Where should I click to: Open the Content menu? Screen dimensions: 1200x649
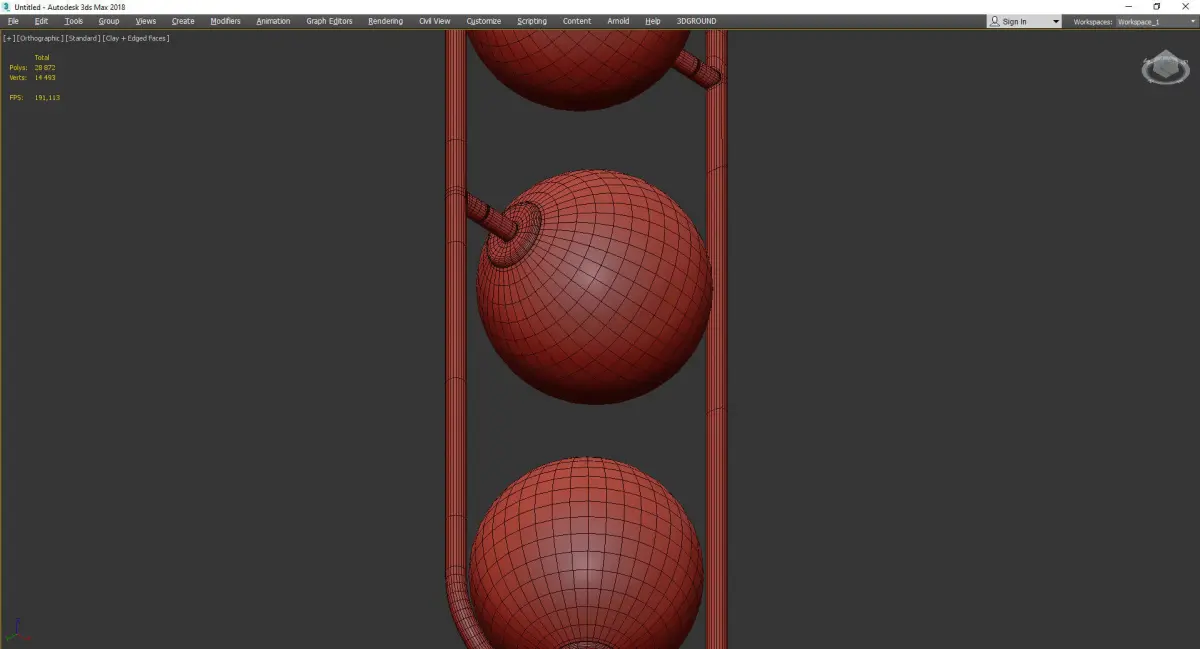(577, 21)
